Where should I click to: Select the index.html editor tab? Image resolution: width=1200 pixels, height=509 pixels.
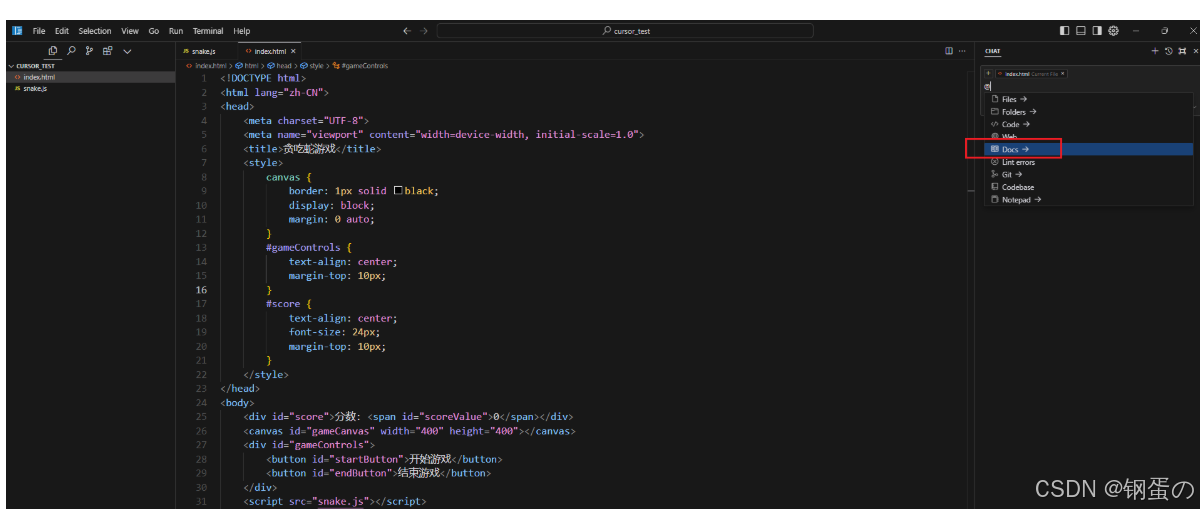(270, 51)
